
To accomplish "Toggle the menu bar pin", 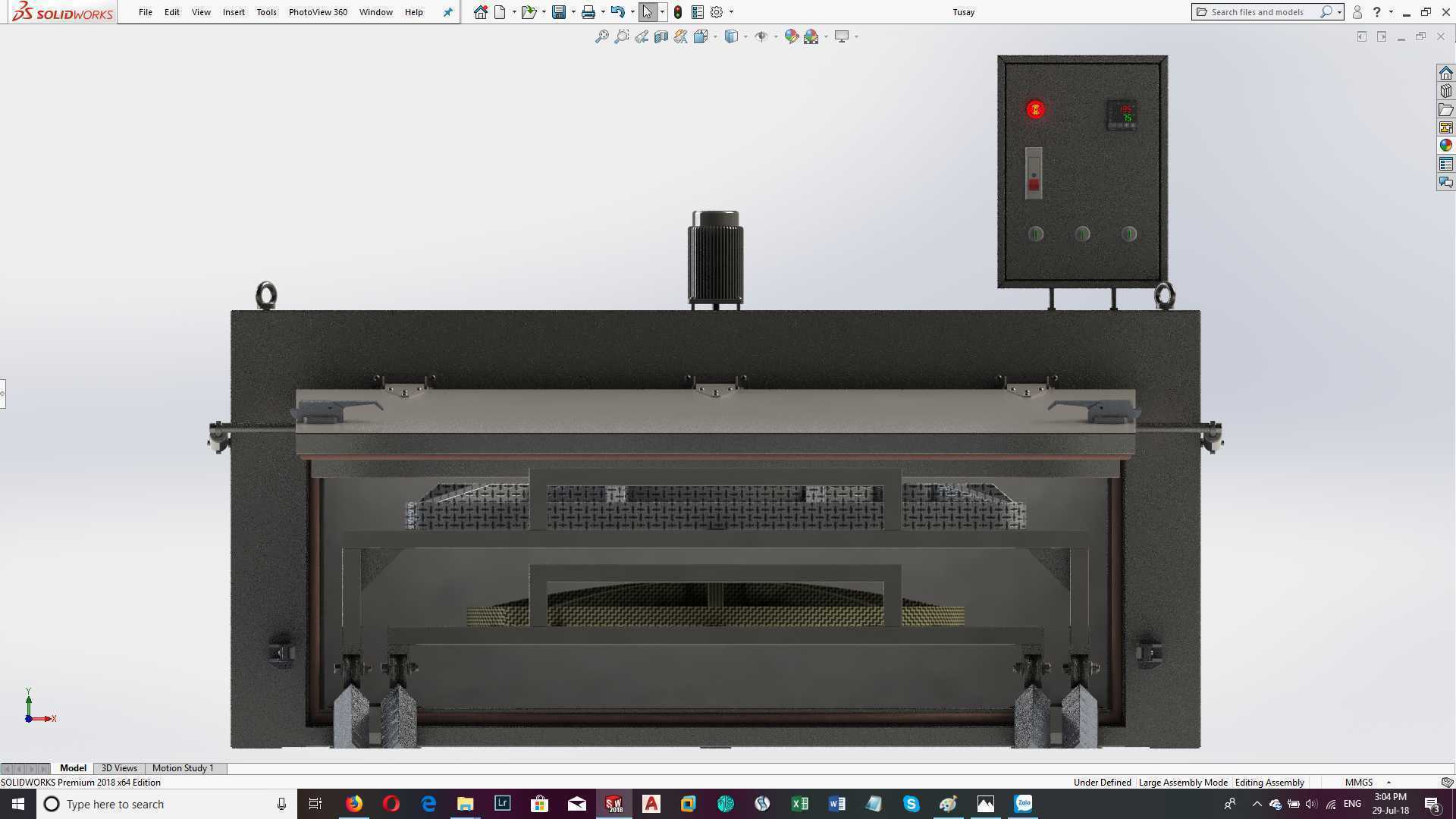I will coord(447,12).
